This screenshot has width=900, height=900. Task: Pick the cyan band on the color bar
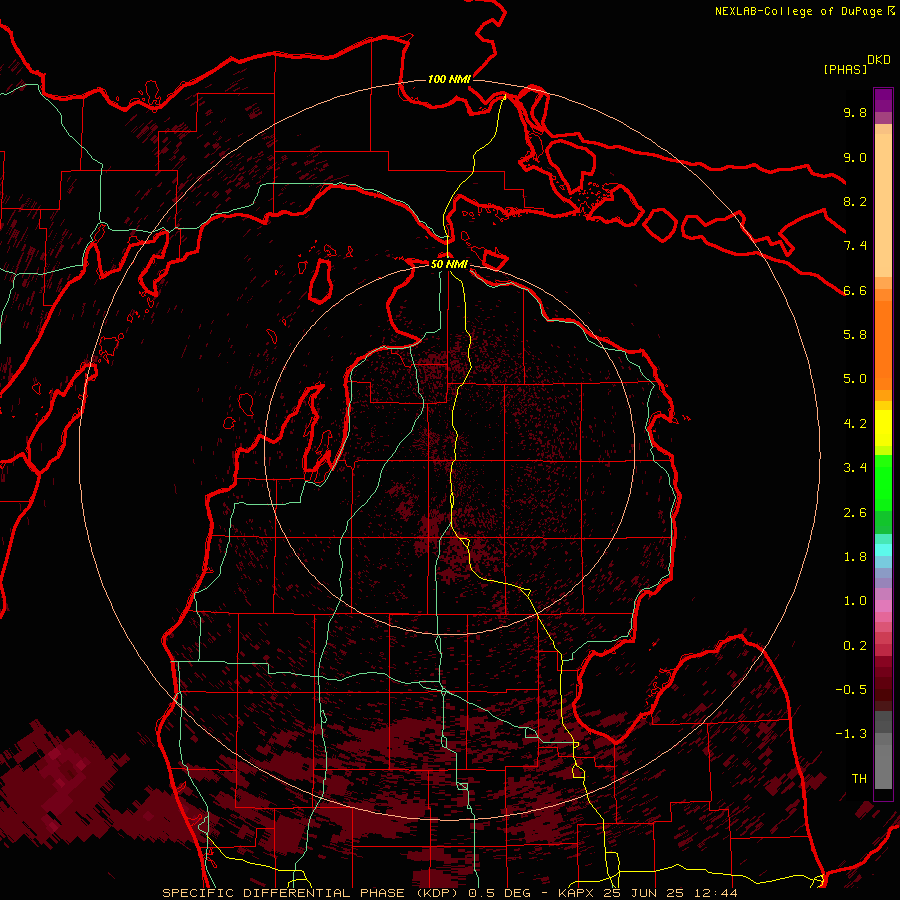(883, 550)
